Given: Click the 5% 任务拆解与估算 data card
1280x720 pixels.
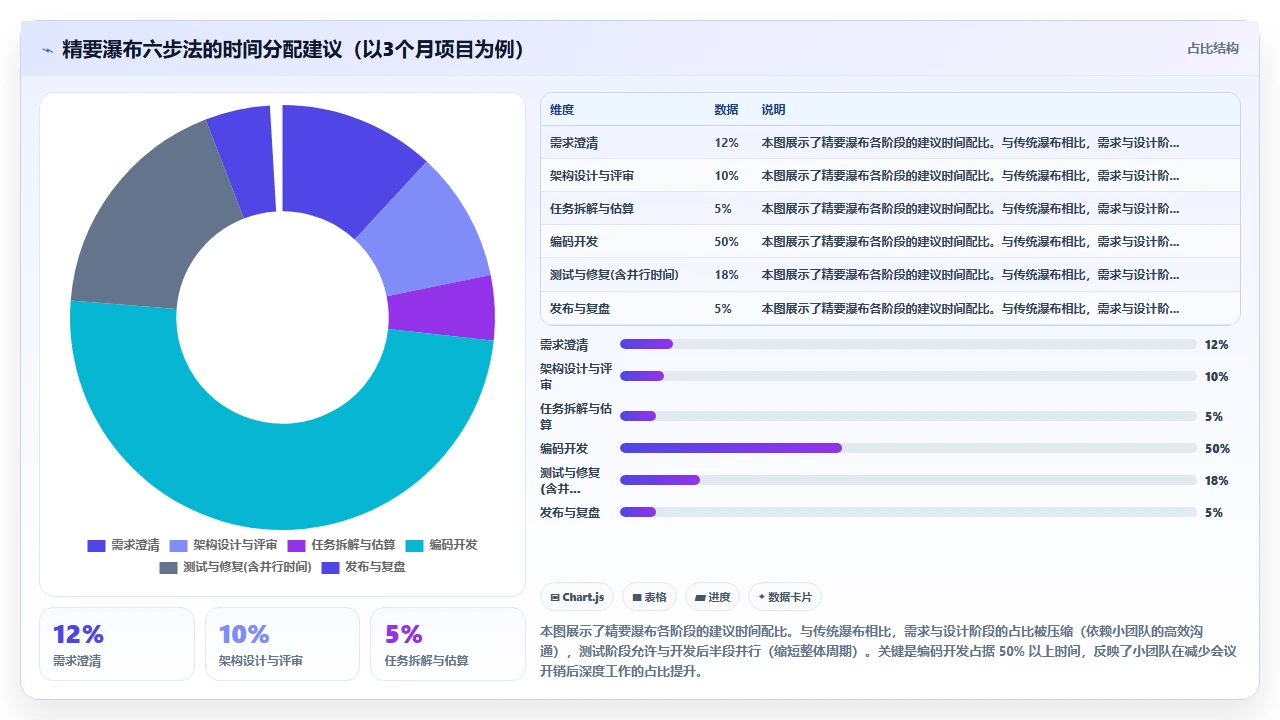Looking at the screenshot, I should point(448,644).
